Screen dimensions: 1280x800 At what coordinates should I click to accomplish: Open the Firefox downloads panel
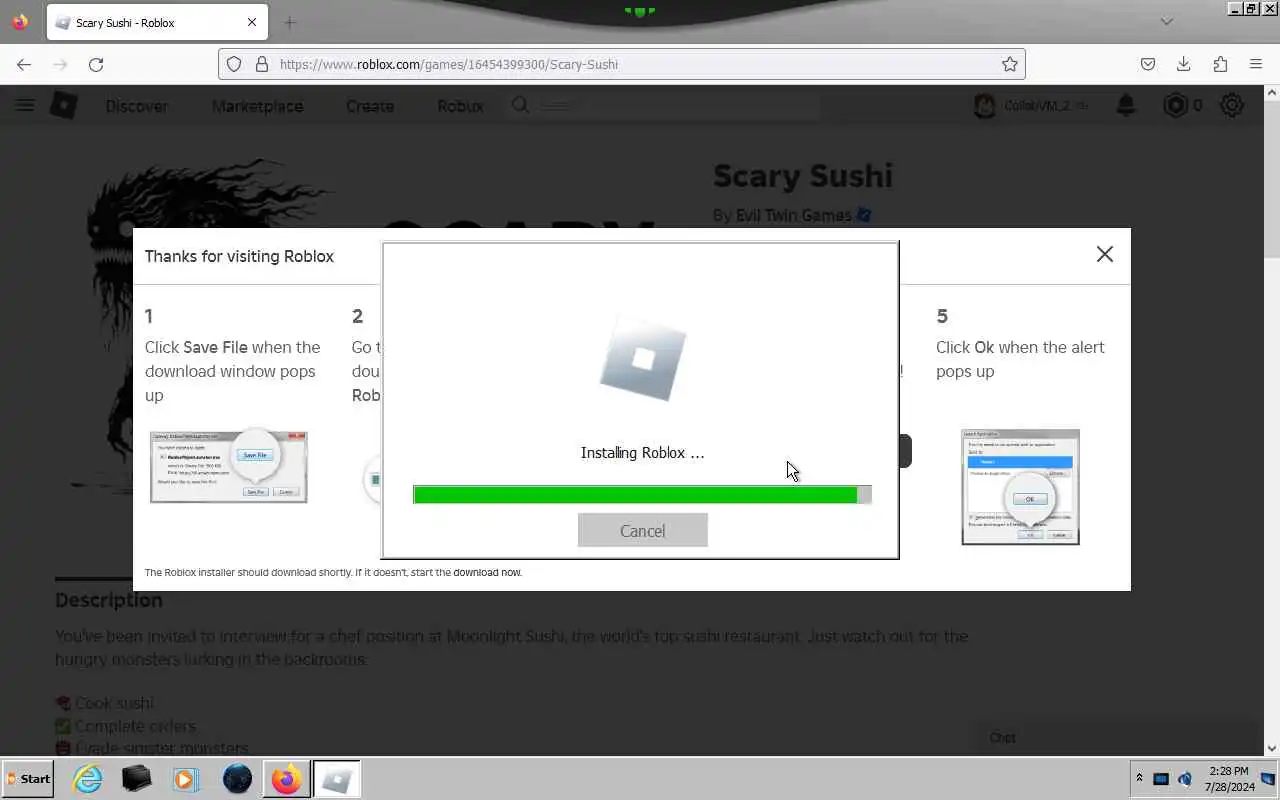click(1184, 64)
